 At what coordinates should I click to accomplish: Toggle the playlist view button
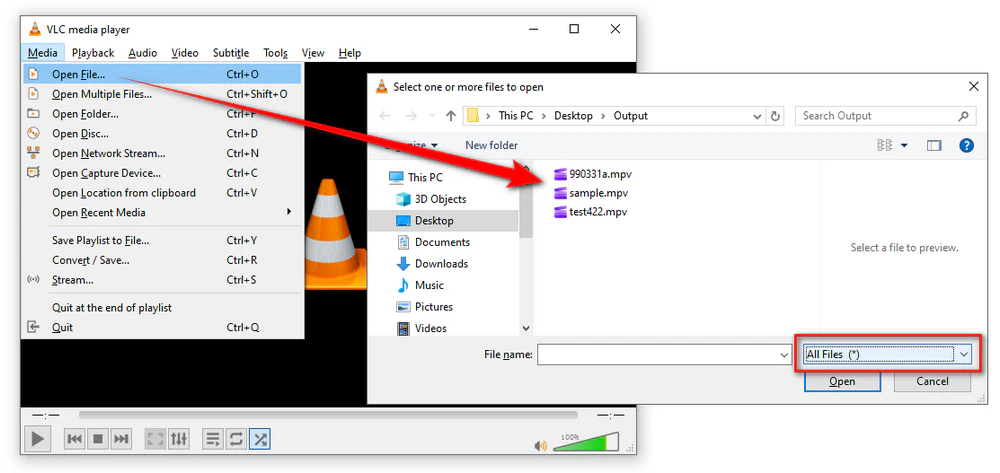click(213, 439)
